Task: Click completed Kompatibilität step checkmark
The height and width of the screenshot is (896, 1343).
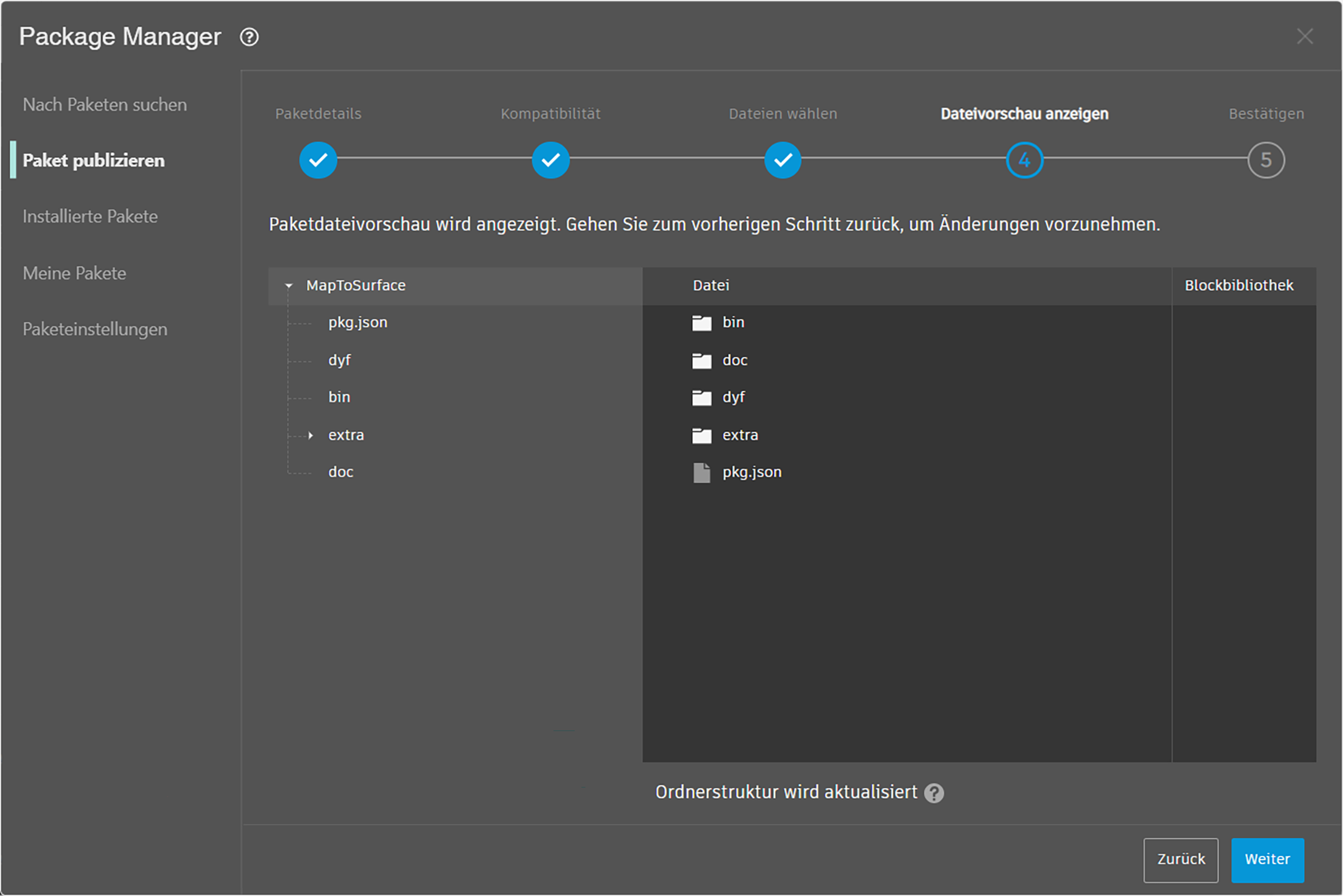Action: pyautogui.click(x=550, y=160)
